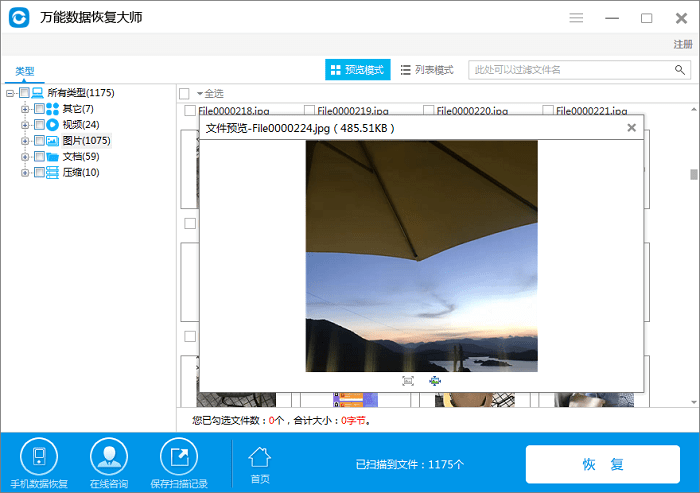700x493 pixels.
Task: Select the 视频(24) tree label
Action: (x=81, y=125)
